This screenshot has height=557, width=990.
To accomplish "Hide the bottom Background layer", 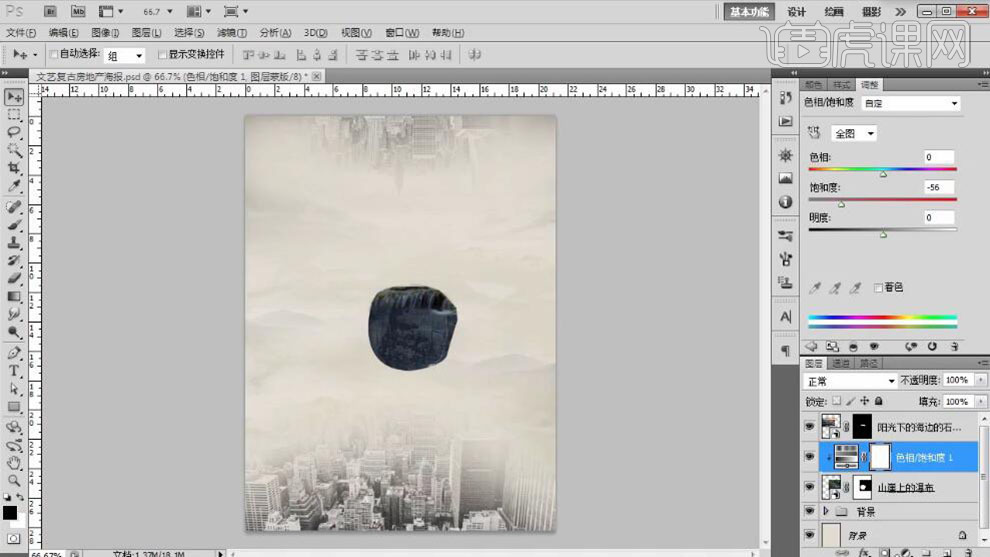I will 809,535.
